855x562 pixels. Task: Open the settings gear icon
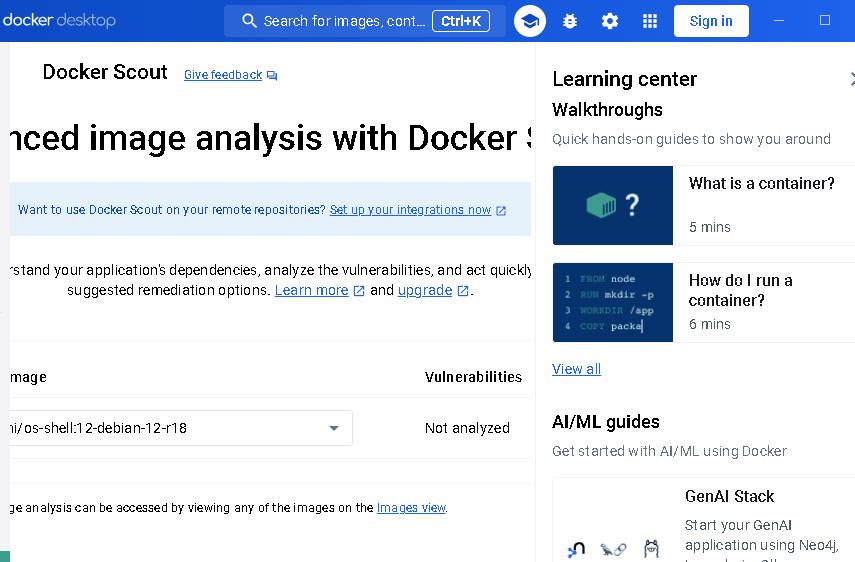click(610, 21)
